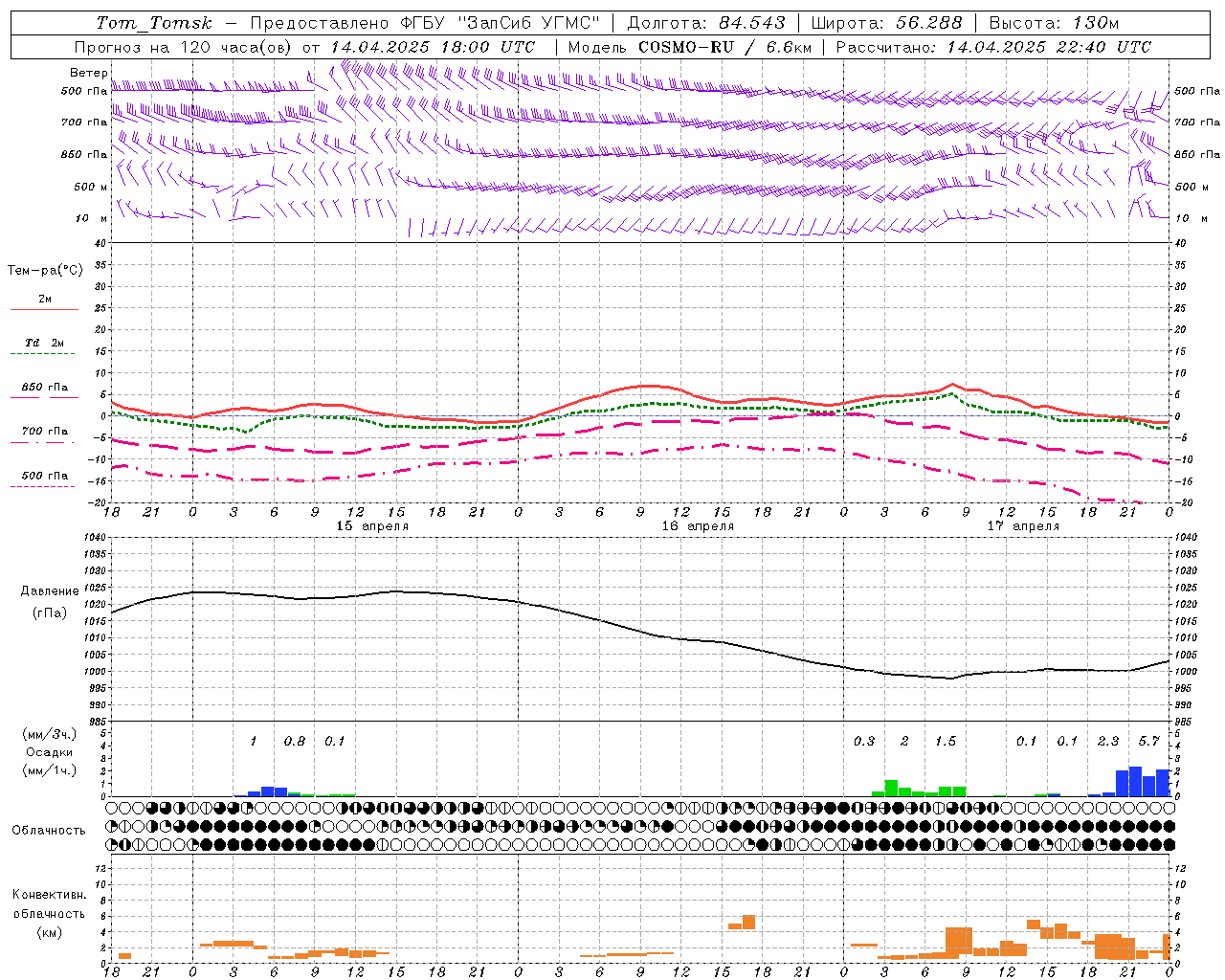Click the Облачность cloud cover label
The image size is (1225, 980).
[49, 831]
